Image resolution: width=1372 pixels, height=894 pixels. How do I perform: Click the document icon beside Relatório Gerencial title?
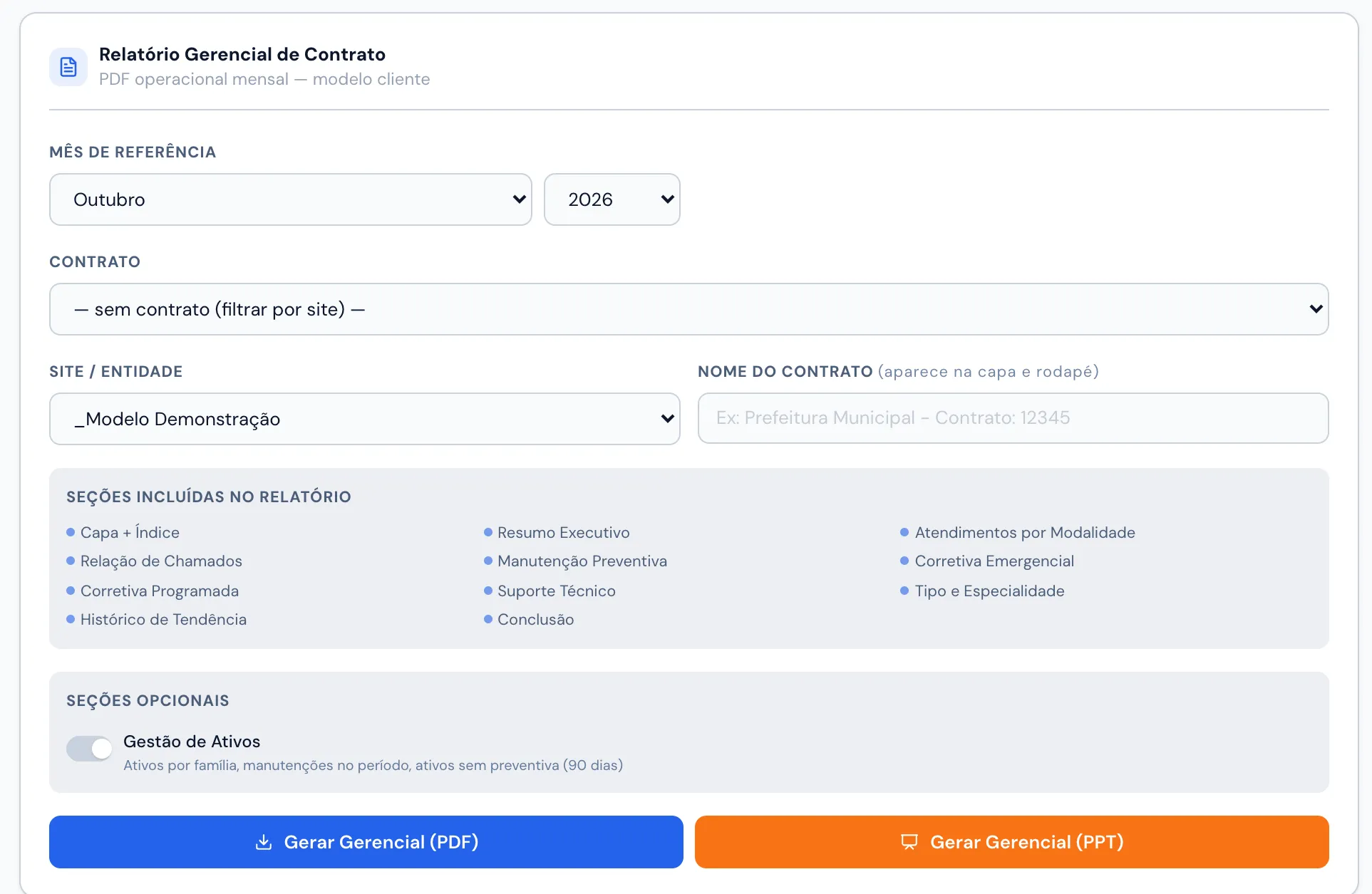[68, 67]
